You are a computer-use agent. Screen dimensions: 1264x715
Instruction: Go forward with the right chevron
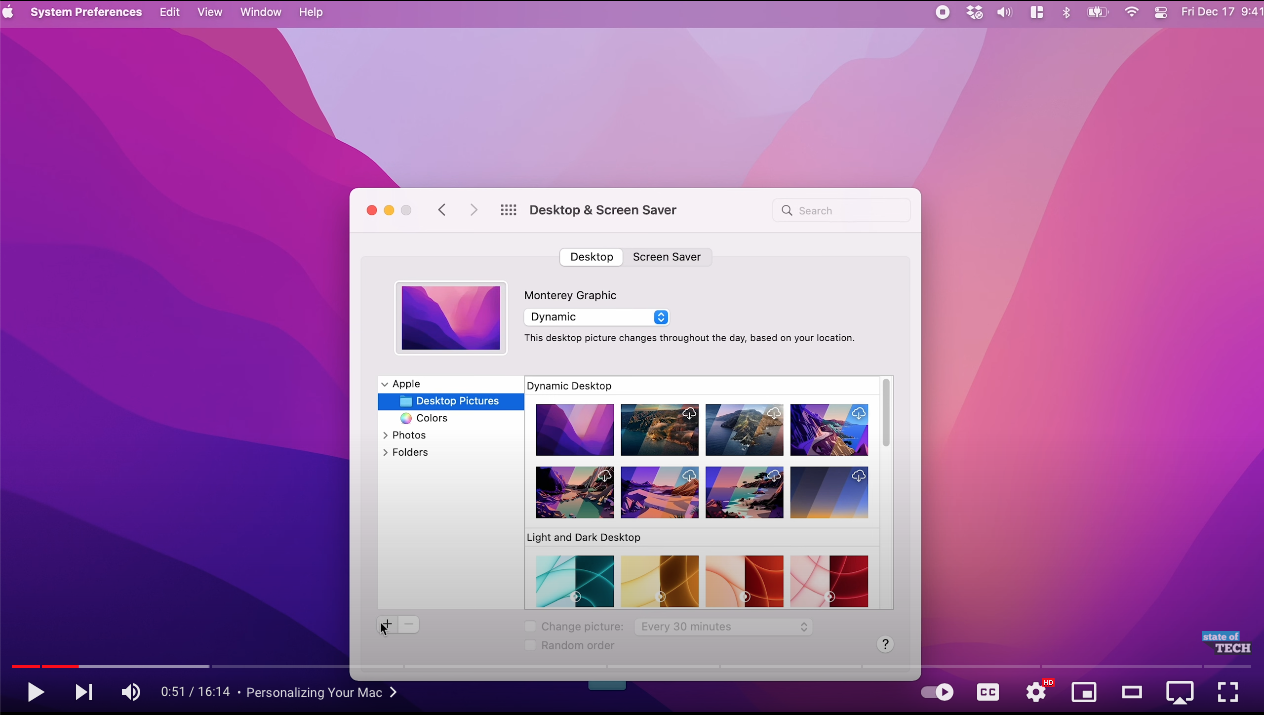click(x=474, y=210)
